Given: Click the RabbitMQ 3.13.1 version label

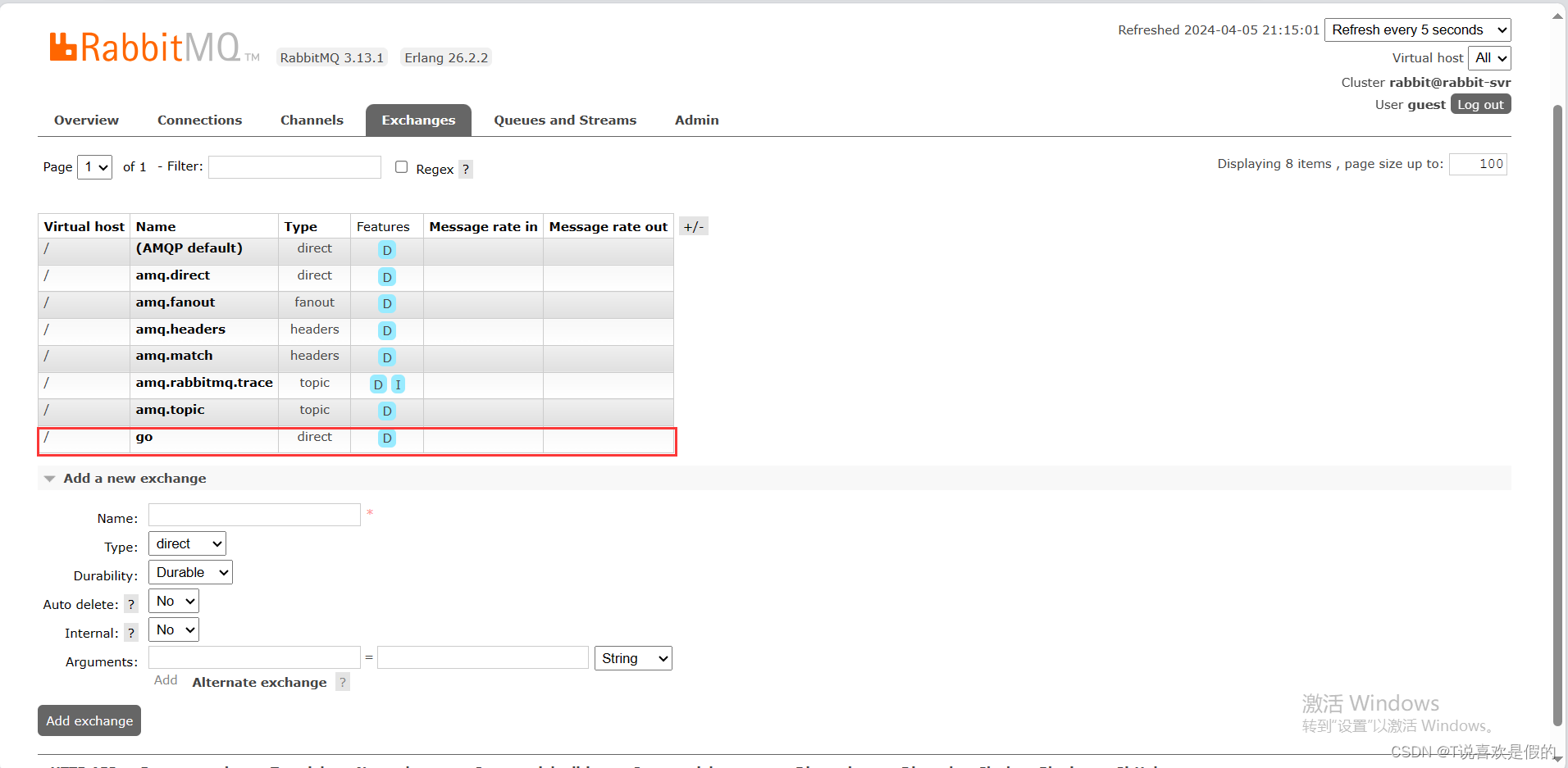Looking at the screenshot, I should point(332,57).
